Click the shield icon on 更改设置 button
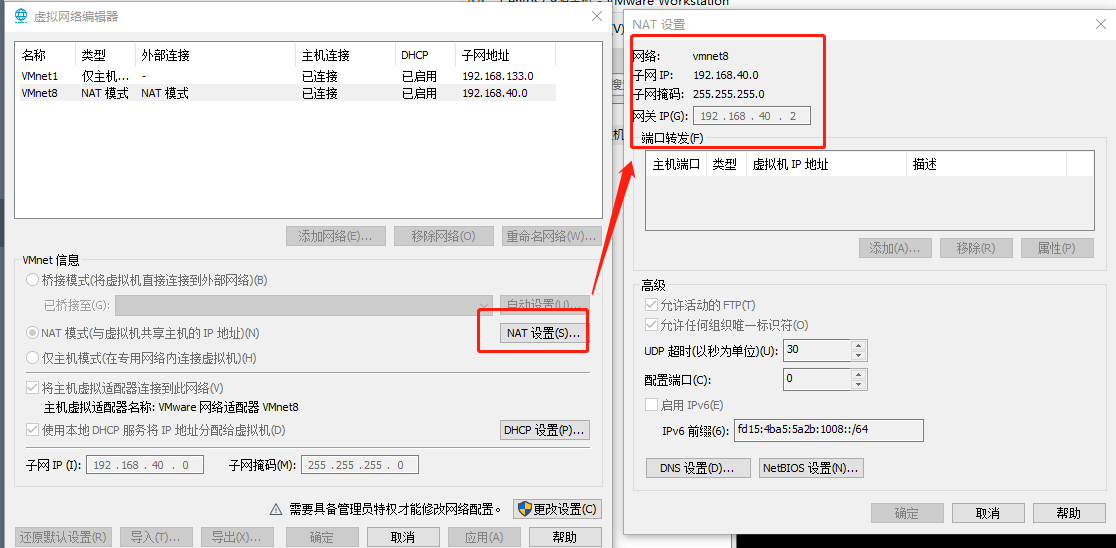This screenshot has height=548, width=1116. coord(525,509)
